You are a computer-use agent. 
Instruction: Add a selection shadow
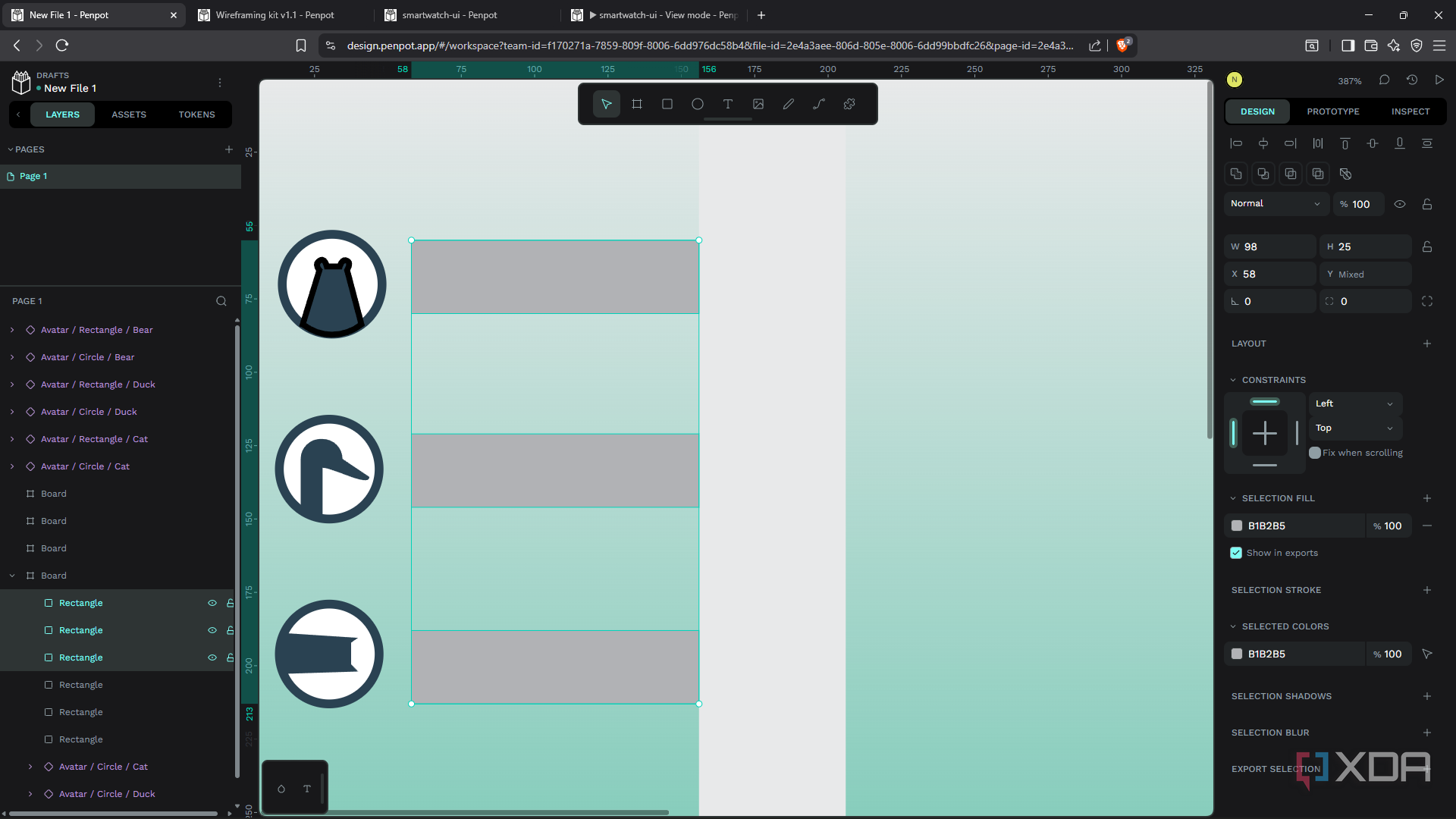click(1427, 696)
